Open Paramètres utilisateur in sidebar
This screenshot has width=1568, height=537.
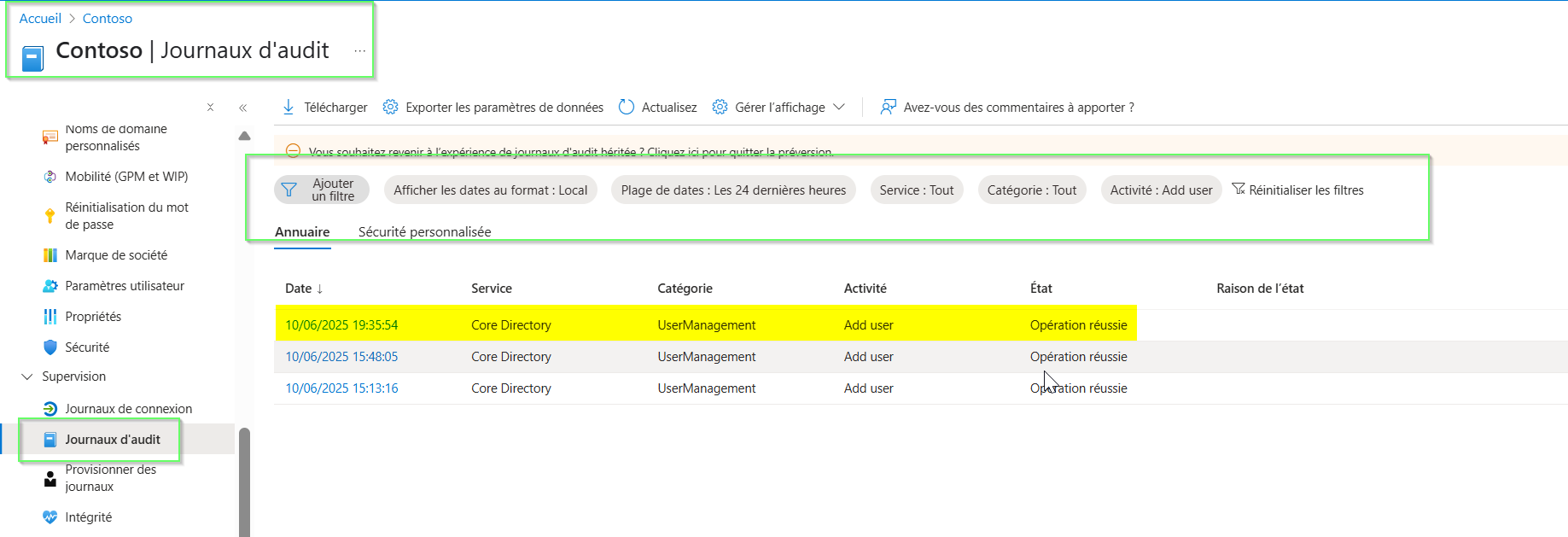(x=125, y=286)
